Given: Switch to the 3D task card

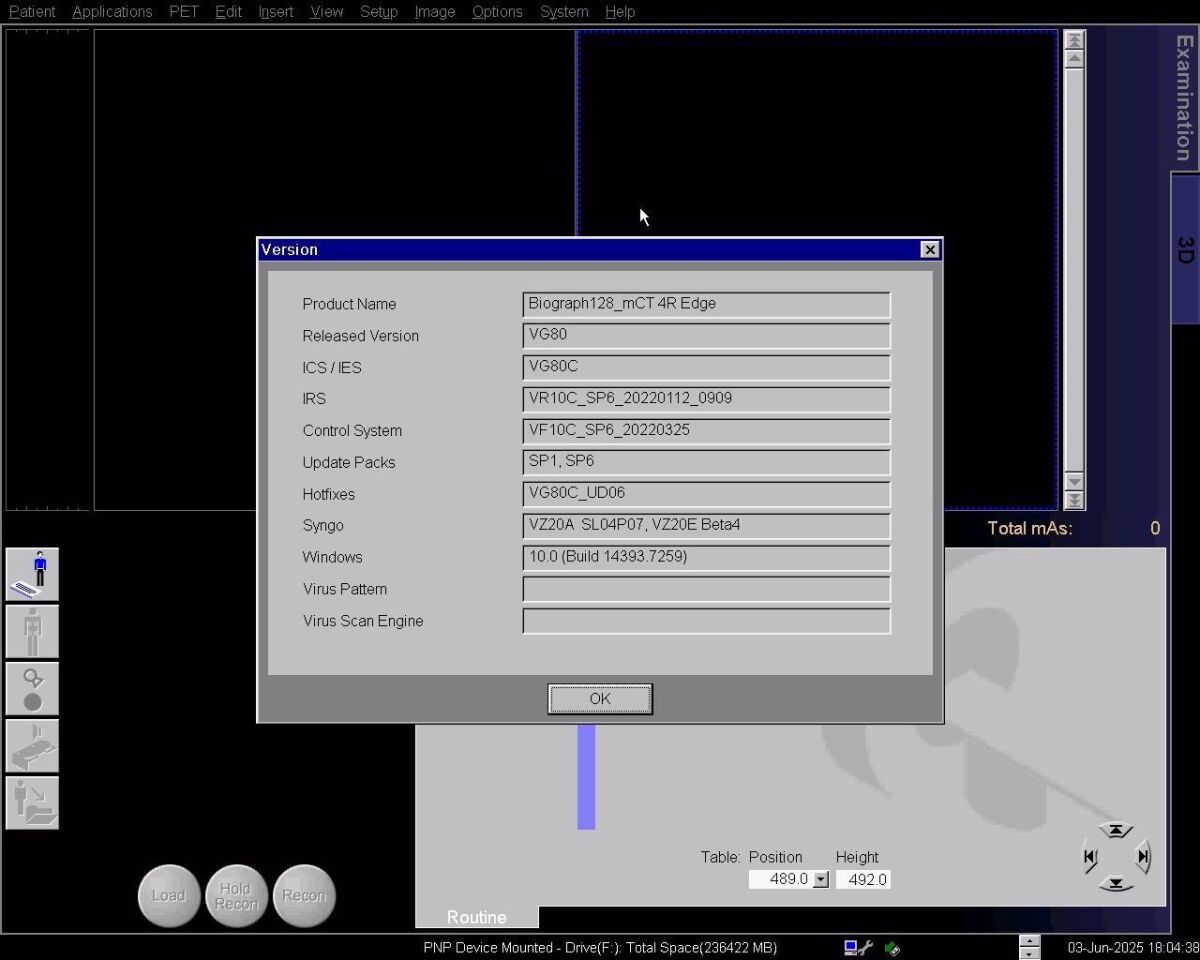Looking at the screenshot, I should [1185, 249].
